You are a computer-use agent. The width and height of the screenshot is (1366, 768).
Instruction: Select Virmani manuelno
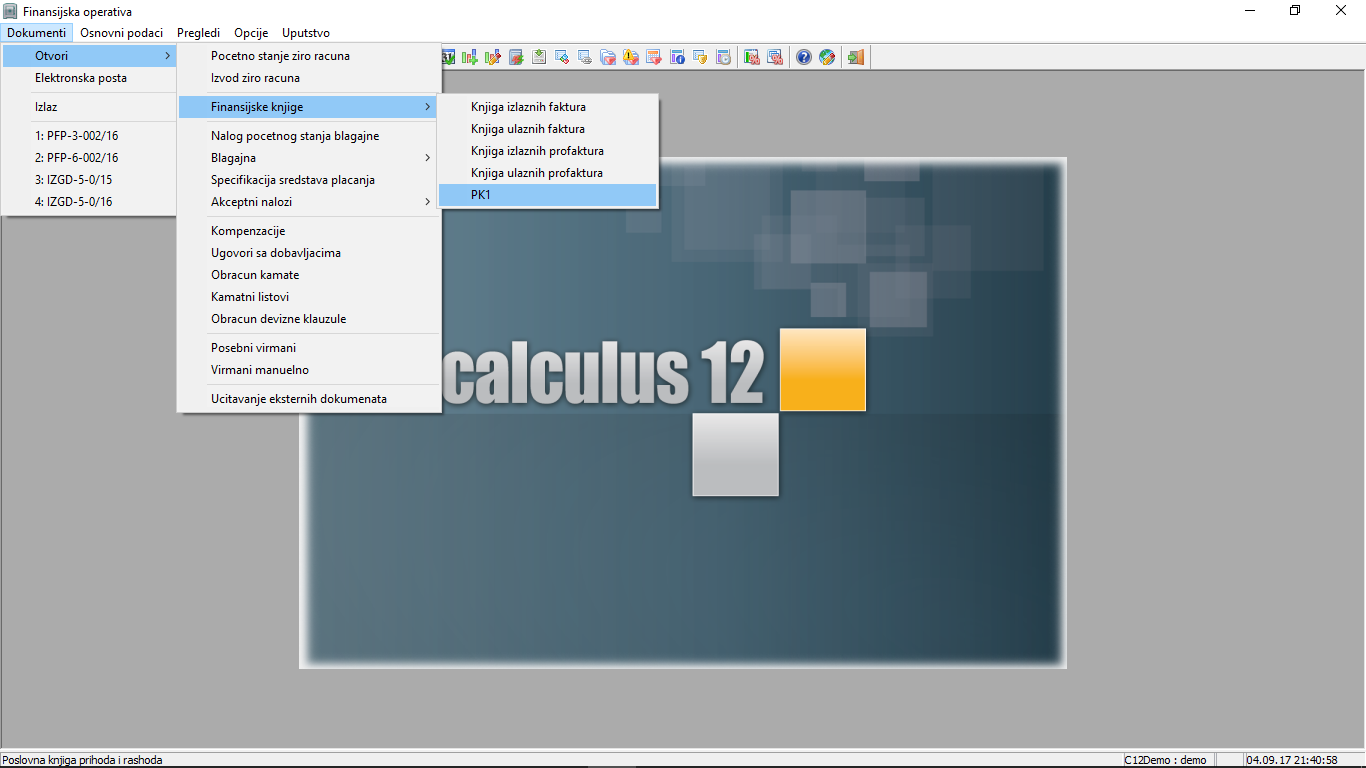[x=309, y=370]
